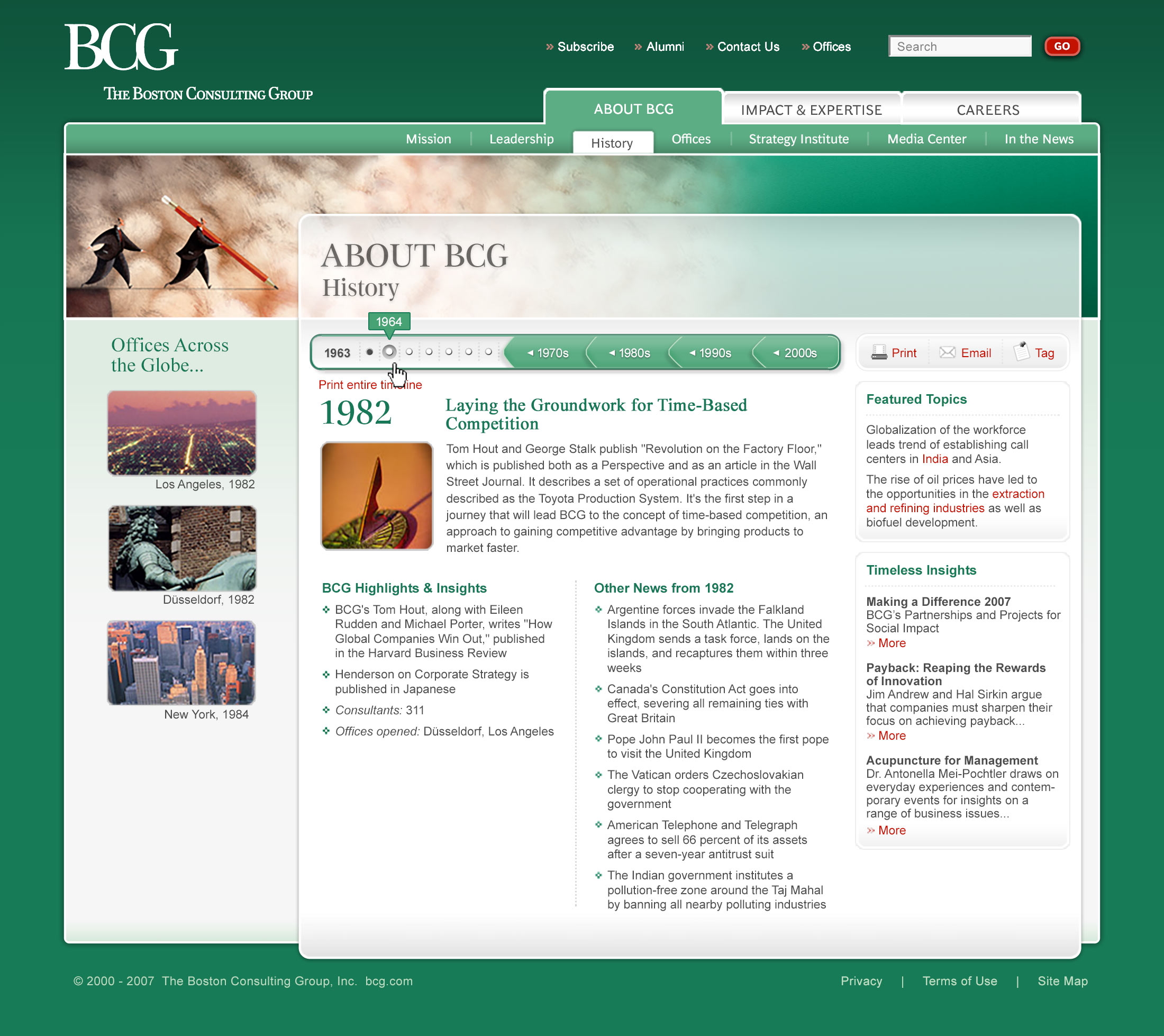Click Print entire timeline link

point(353,385)
